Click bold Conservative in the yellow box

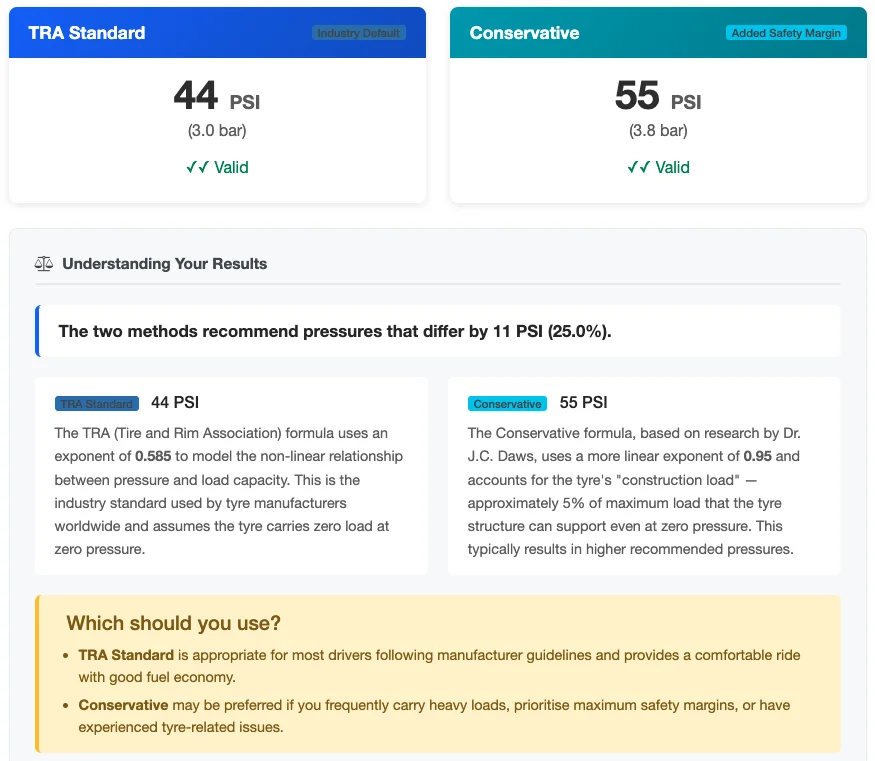pos(123,705)
